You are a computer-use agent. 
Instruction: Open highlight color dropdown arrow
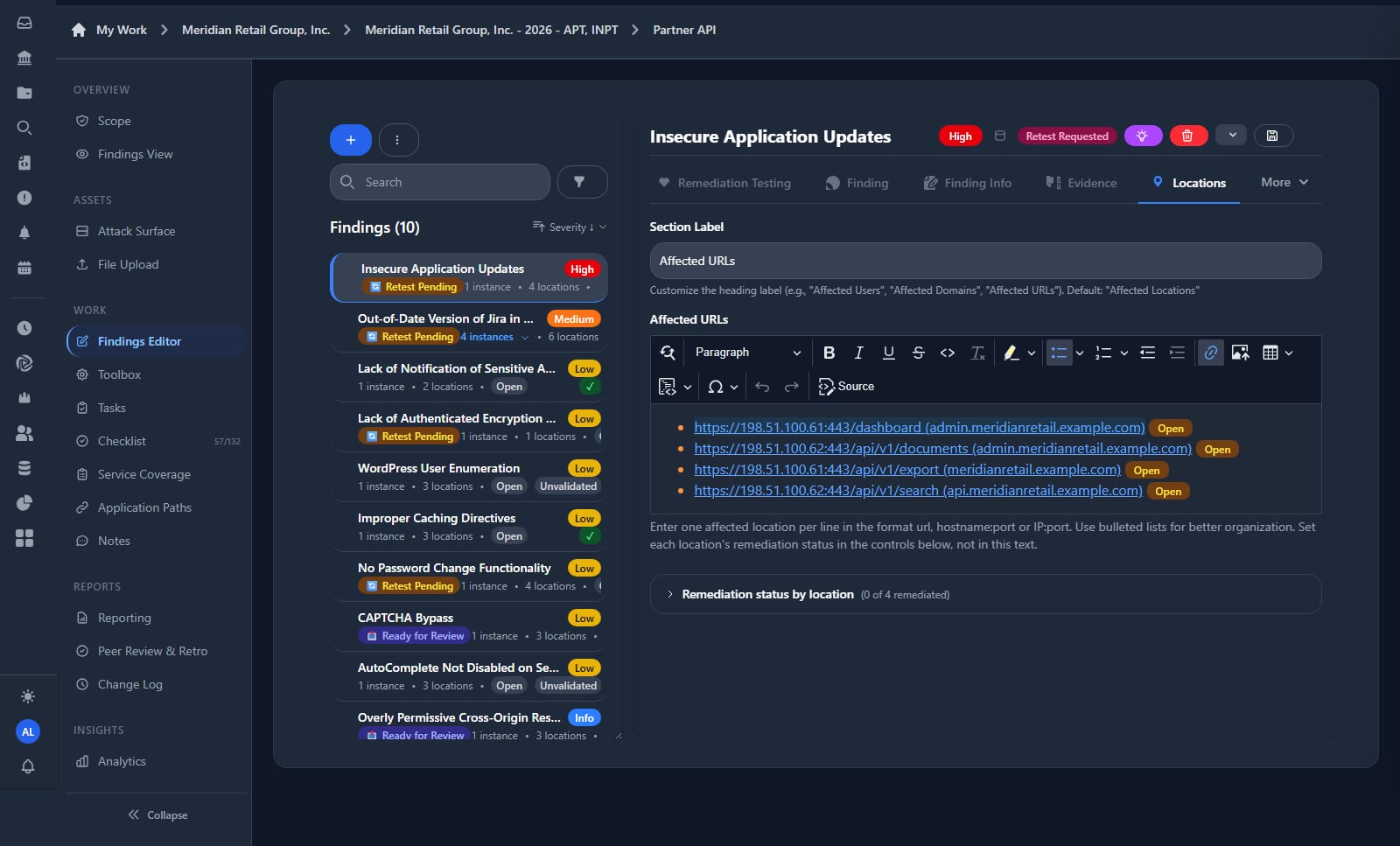coord(1032,353)
